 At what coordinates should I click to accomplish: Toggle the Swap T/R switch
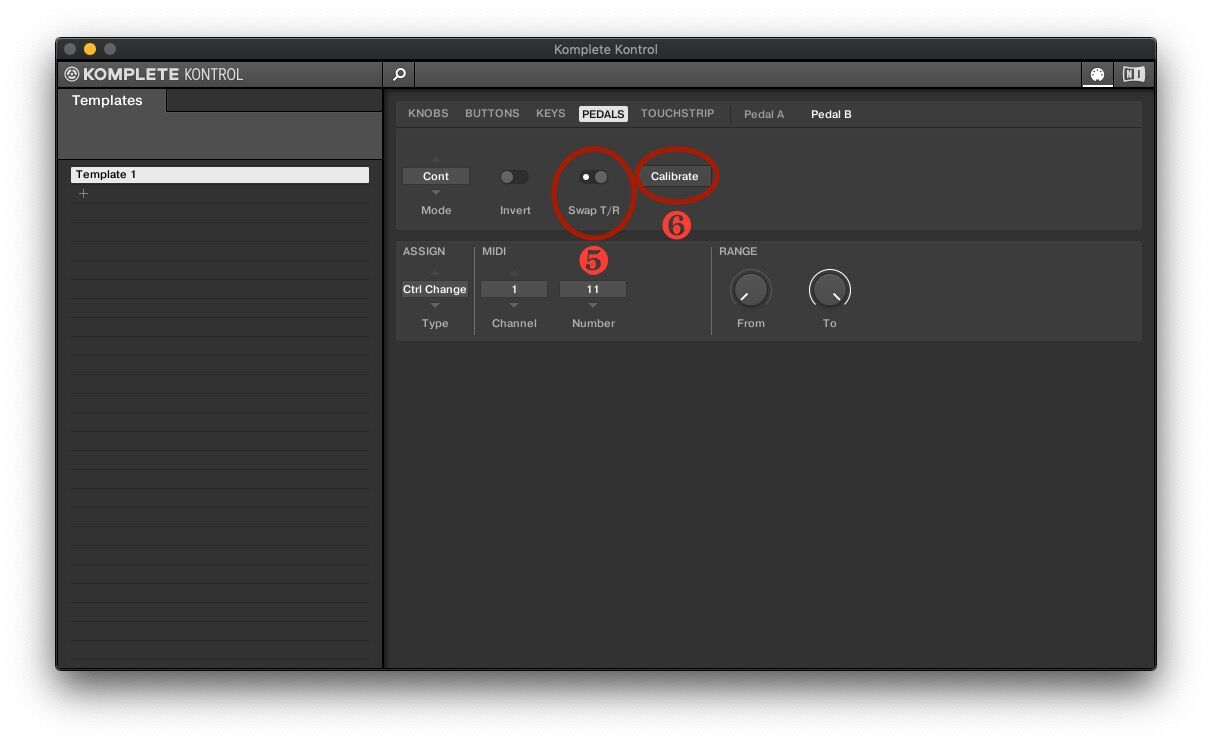[594, 177]
